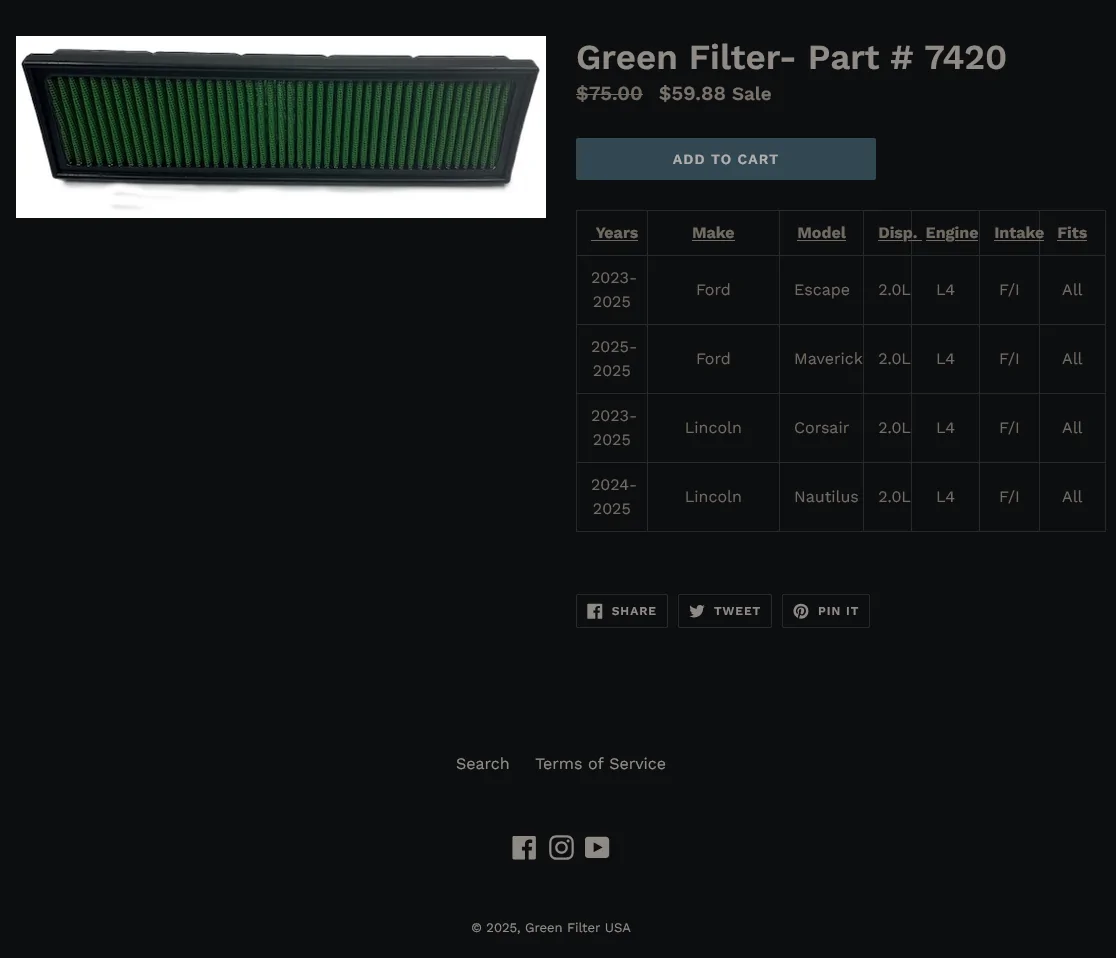Click the Pinterest logo on Pin It
The width and height of the screenshot is (1116, 958).
pos(801,611)
